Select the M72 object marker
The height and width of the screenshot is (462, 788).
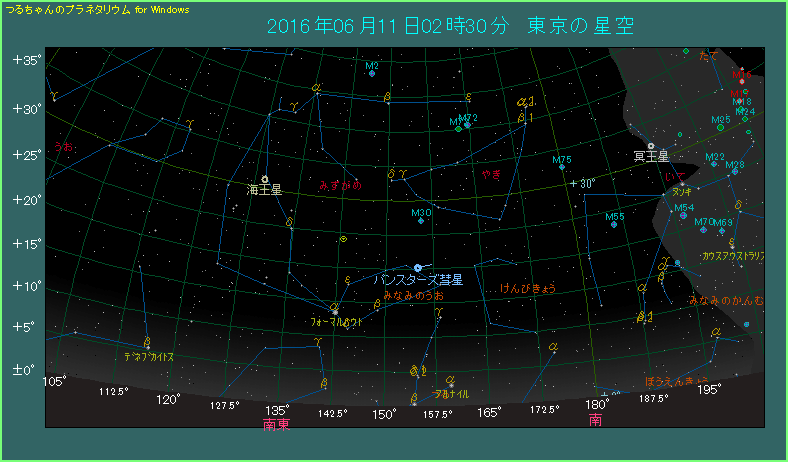467,125
